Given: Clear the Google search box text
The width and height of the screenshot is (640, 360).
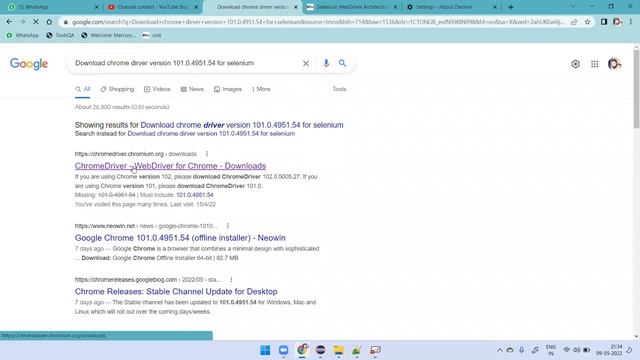Looking at the screenshot, I should click(x=306, y=63).
